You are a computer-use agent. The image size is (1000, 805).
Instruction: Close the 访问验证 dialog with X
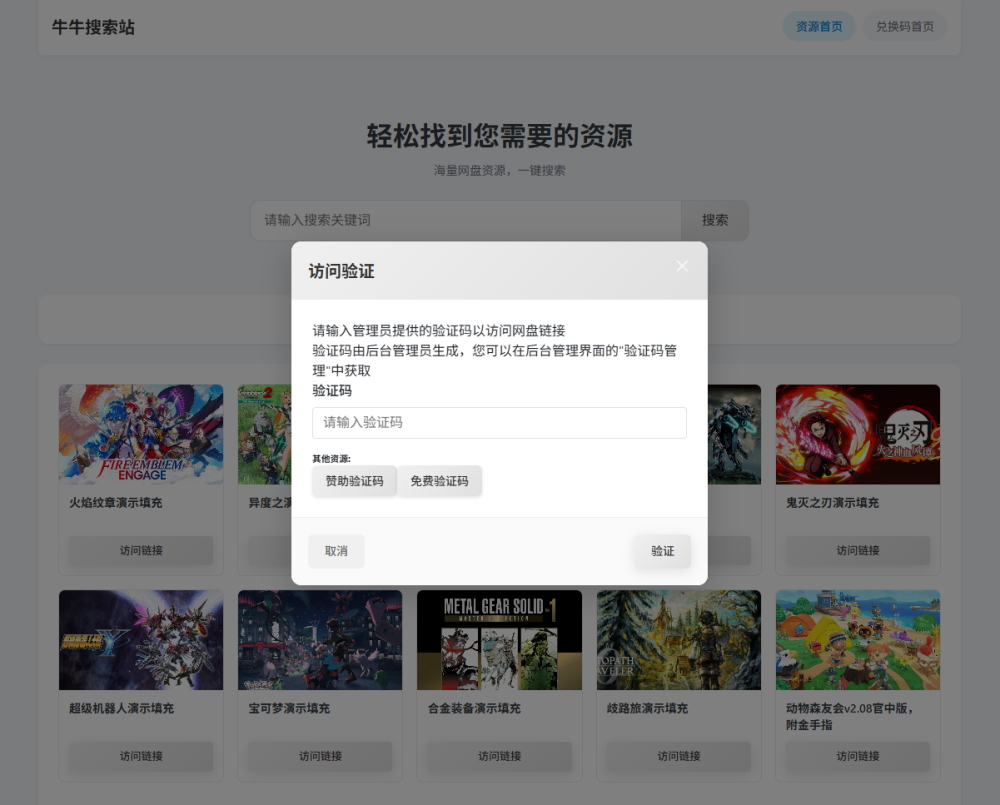pos(682,266)
